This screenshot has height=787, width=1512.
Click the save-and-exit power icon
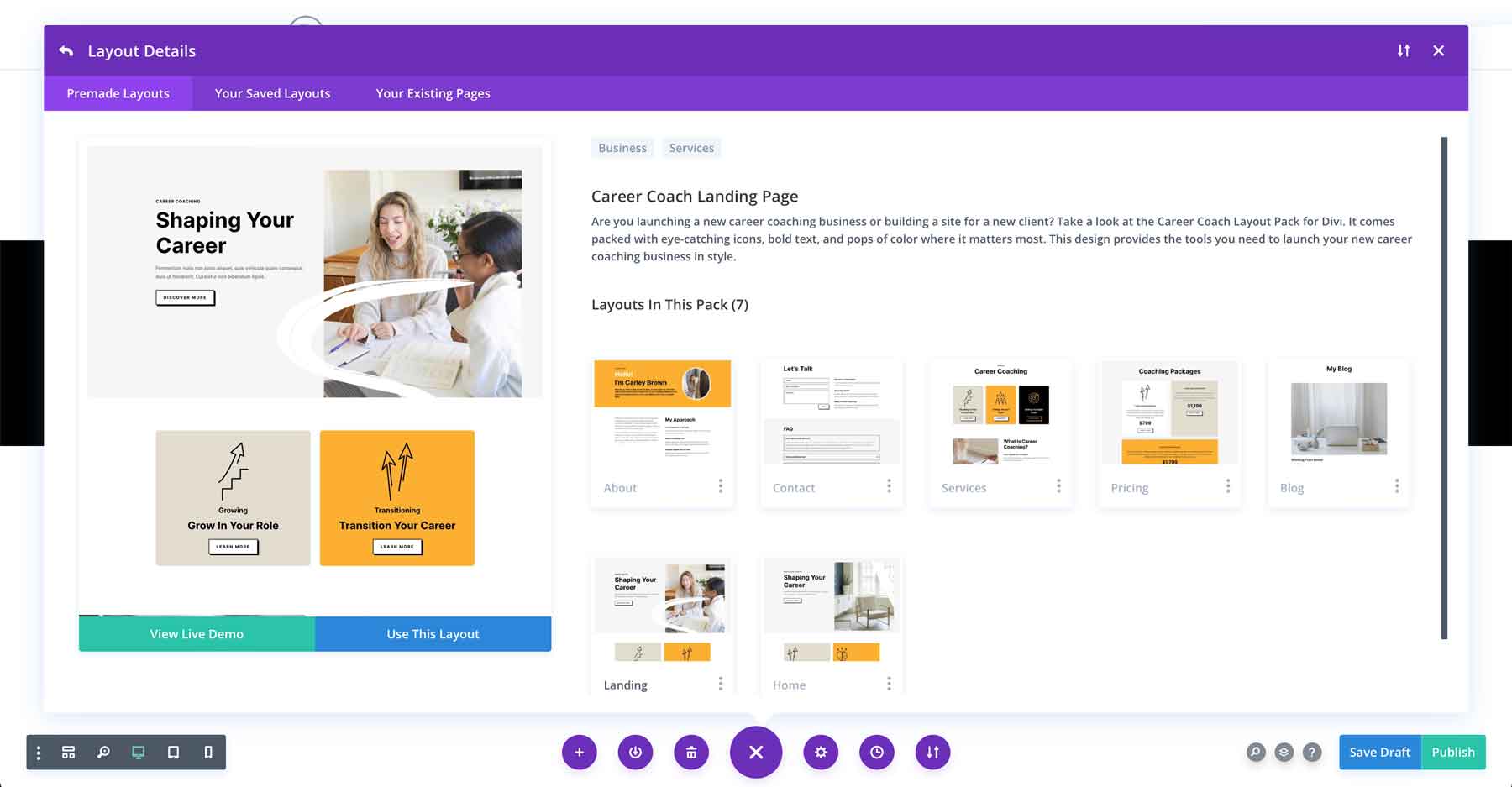pos(635,752)
